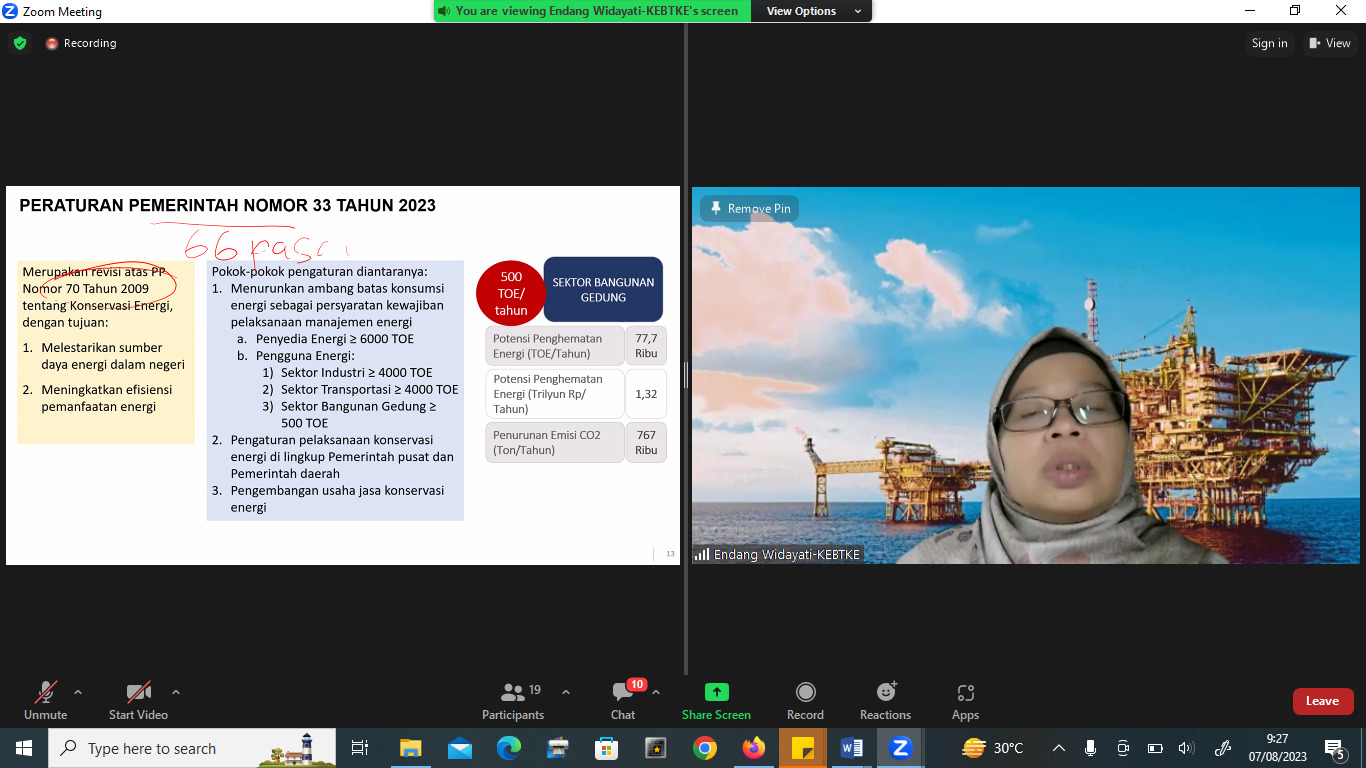Click the green encryption shield icon

click(19, 43)
